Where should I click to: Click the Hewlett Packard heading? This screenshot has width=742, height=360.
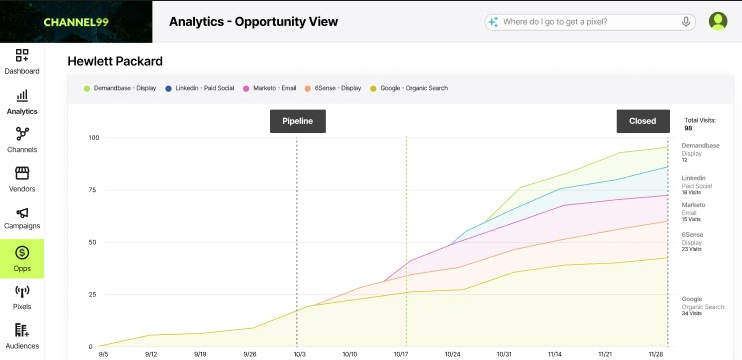pos(115,61)
